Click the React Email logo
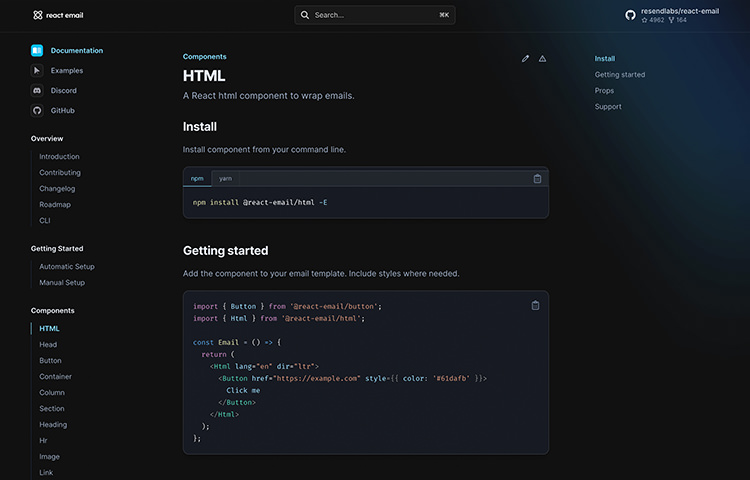Image resolution: width=750 pixels, height=480 pixels. pyautogui.click(x=58, y=15)
